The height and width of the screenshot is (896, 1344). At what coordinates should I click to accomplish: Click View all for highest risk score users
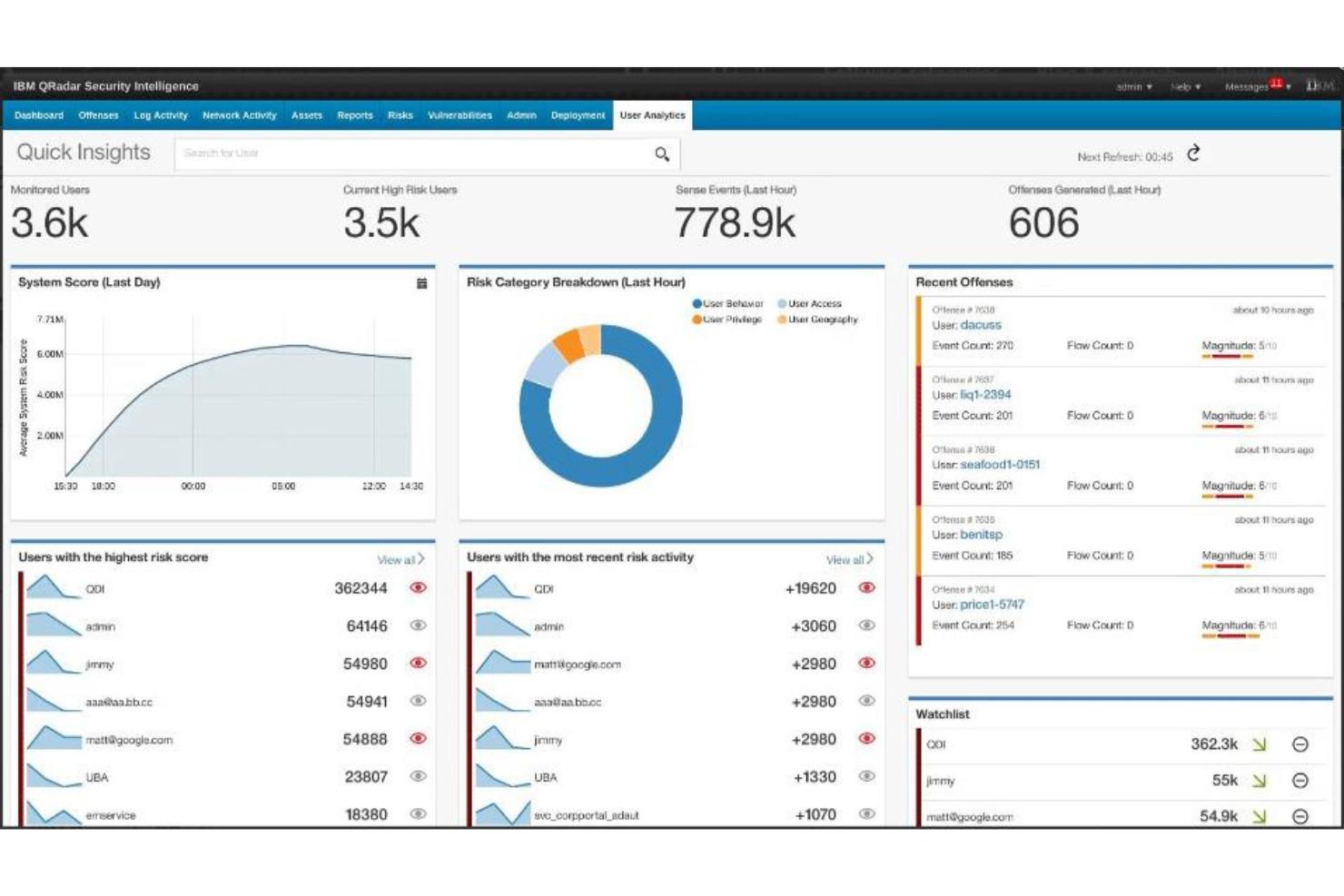(400, 559)
